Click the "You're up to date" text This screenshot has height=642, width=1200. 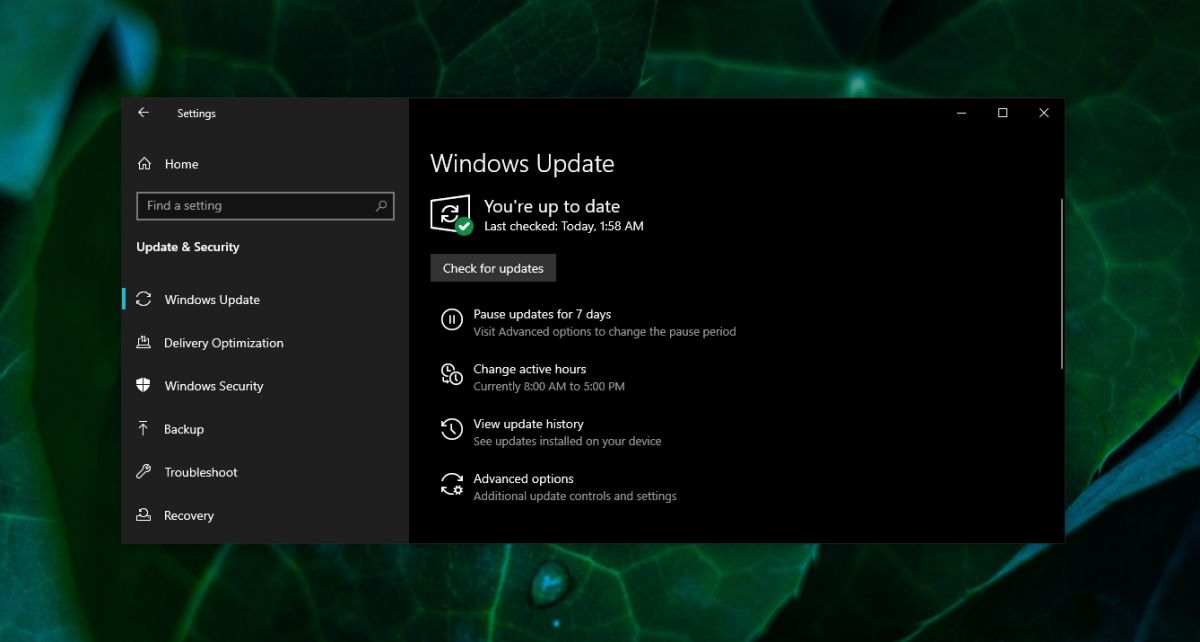click(552, 206)
